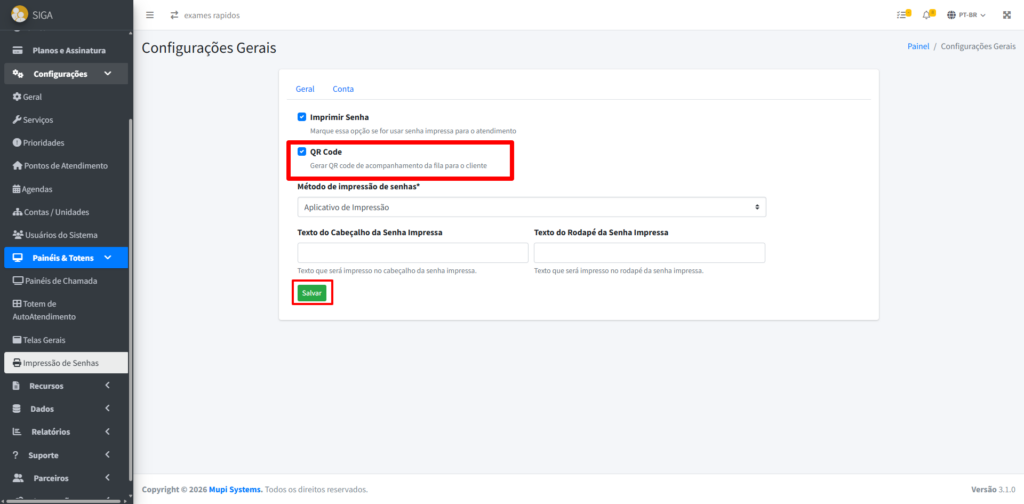The image size is (1024, 504).
Task: Toggle the QR Code checkbox
Action: tap(302, 152)
